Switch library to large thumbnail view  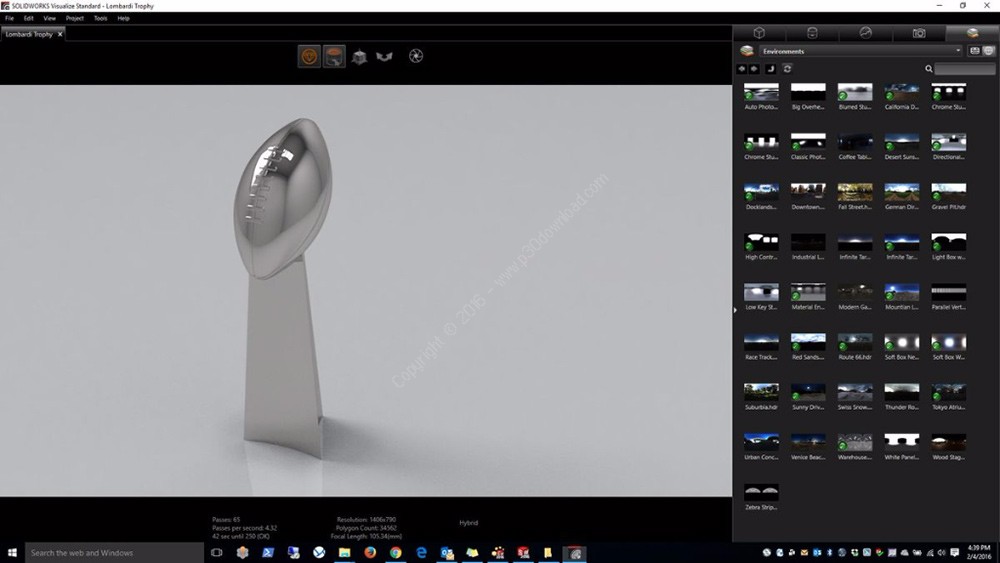click(988, 51)
